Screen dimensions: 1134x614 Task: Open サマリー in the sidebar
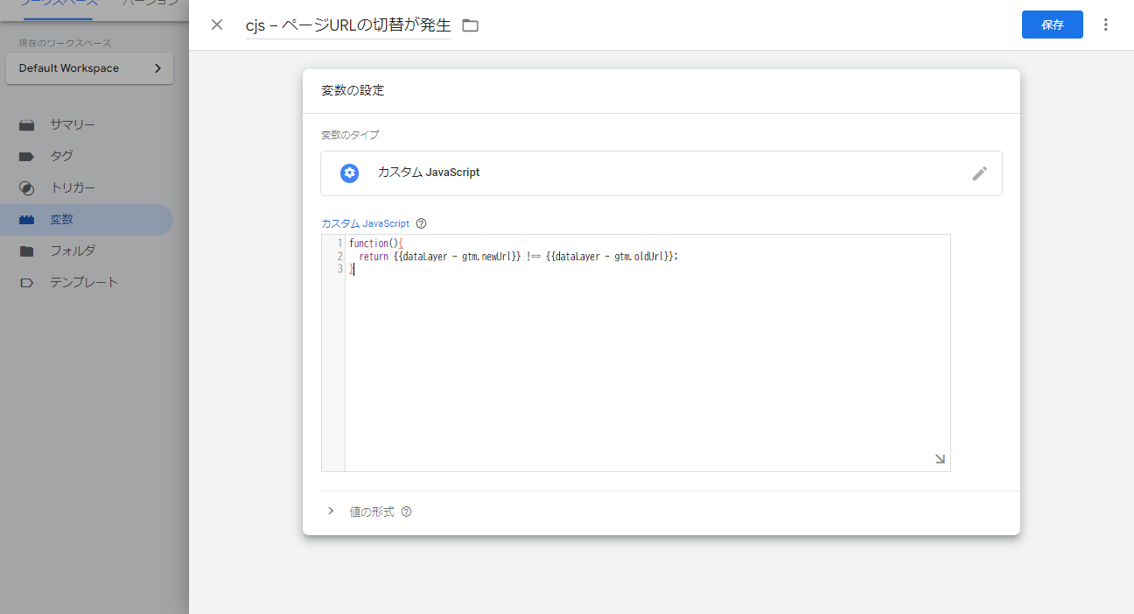(72, 125)
